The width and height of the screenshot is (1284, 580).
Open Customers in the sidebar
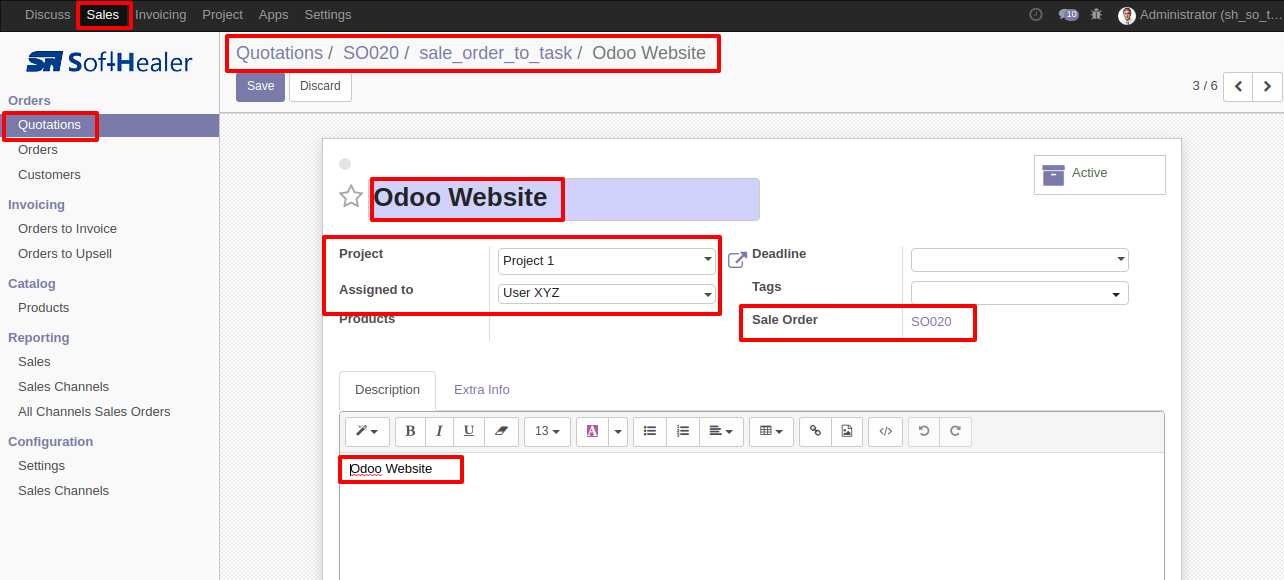tap(49, 175)
